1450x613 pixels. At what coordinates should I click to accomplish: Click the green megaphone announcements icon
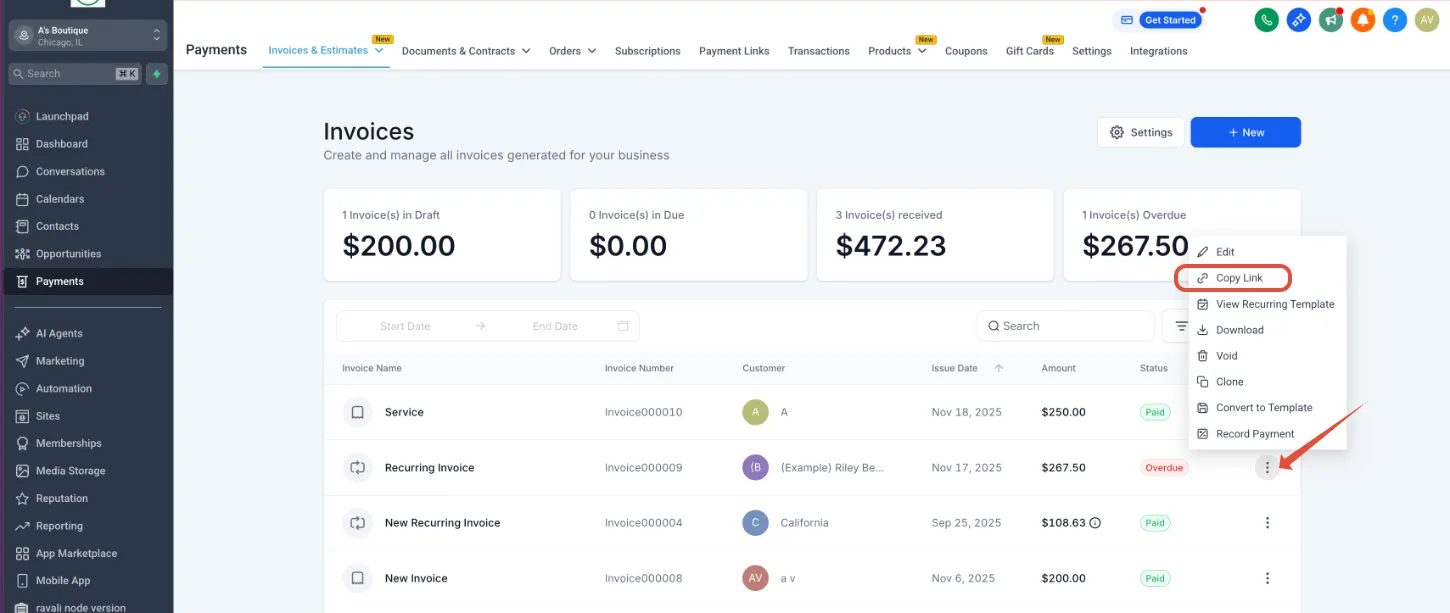tap(1330, 19)
